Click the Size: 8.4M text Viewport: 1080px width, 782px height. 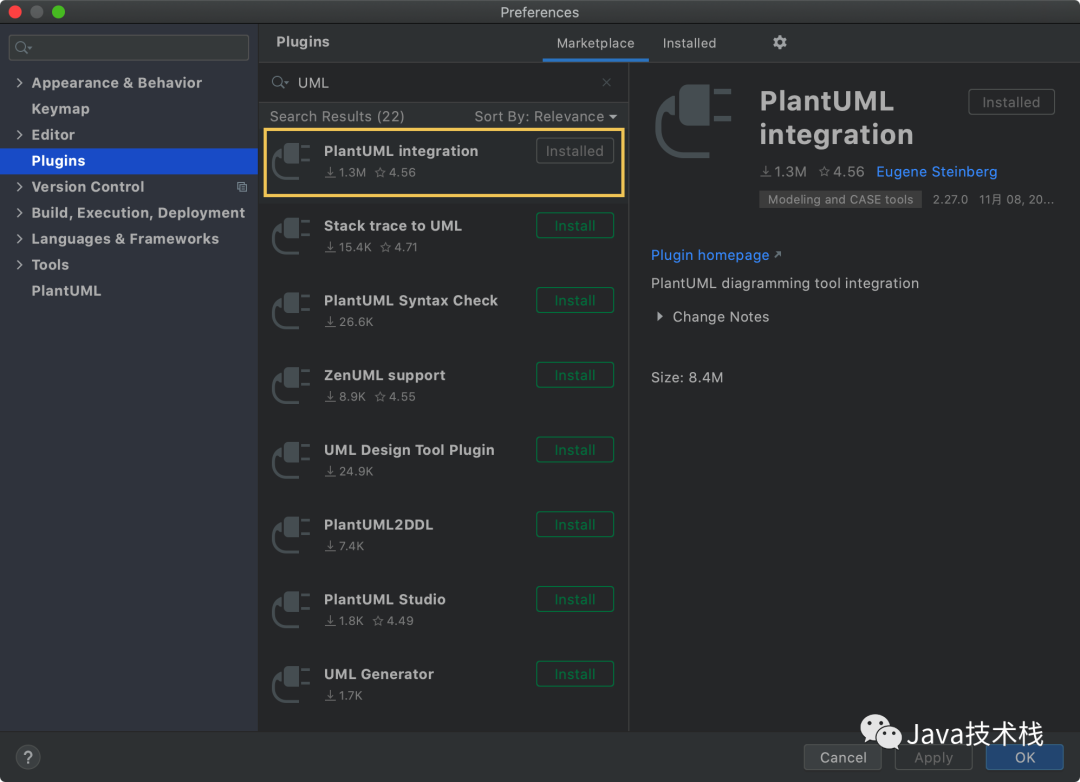[x=687, y=378]
